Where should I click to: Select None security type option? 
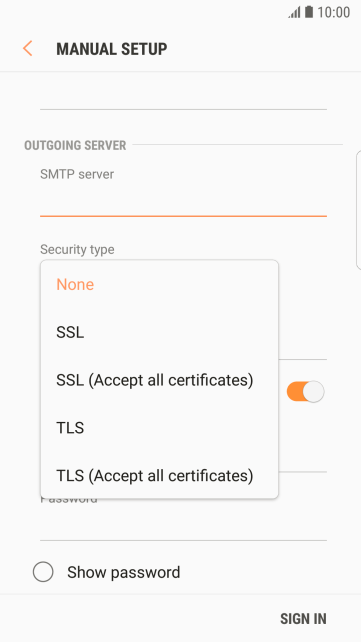click(159, 284)
